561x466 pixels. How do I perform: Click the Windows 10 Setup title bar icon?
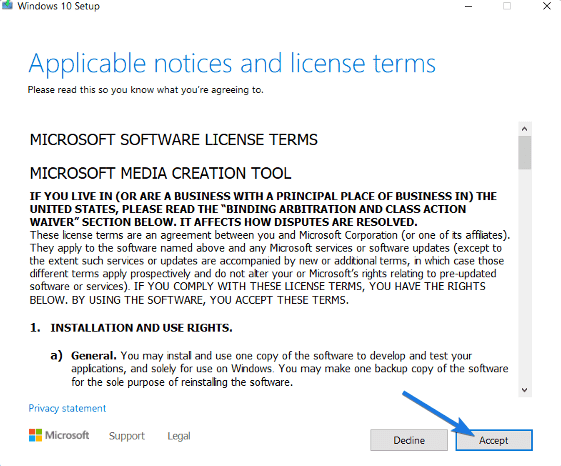pyautogui.click(x=7, y=5)
